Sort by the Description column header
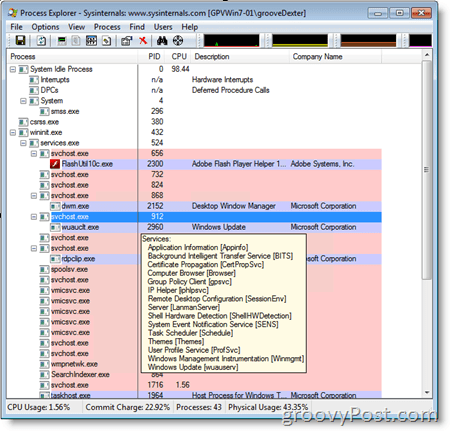 [240, 57]
